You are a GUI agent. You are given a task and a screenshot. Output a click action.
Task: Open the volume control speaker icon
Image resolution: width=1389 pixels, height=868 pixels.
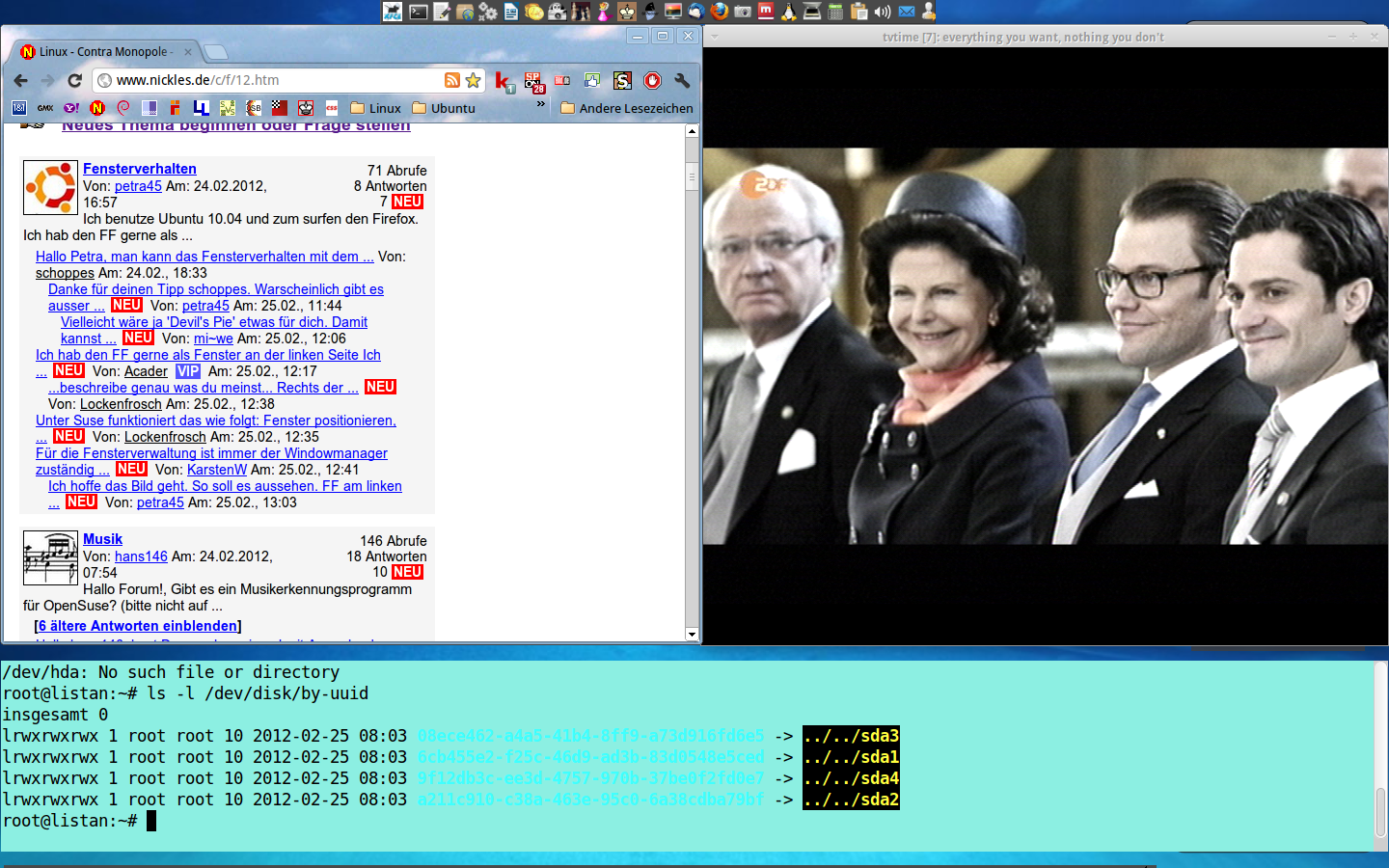[883, 12]
